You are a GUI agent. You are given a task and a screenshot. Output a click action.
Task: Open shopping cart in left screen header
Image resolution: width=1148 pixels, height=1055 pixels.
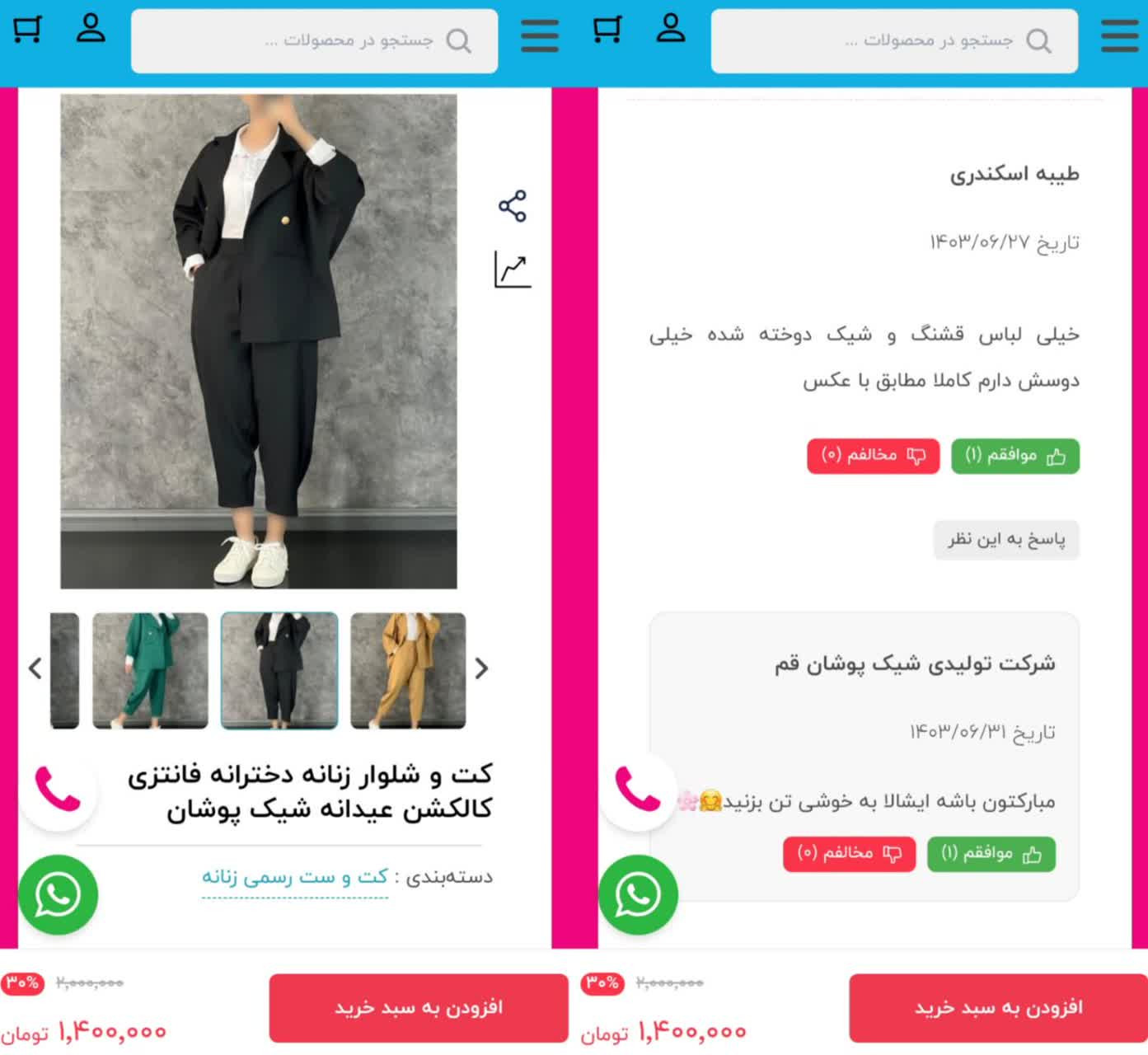click(26, 29)
